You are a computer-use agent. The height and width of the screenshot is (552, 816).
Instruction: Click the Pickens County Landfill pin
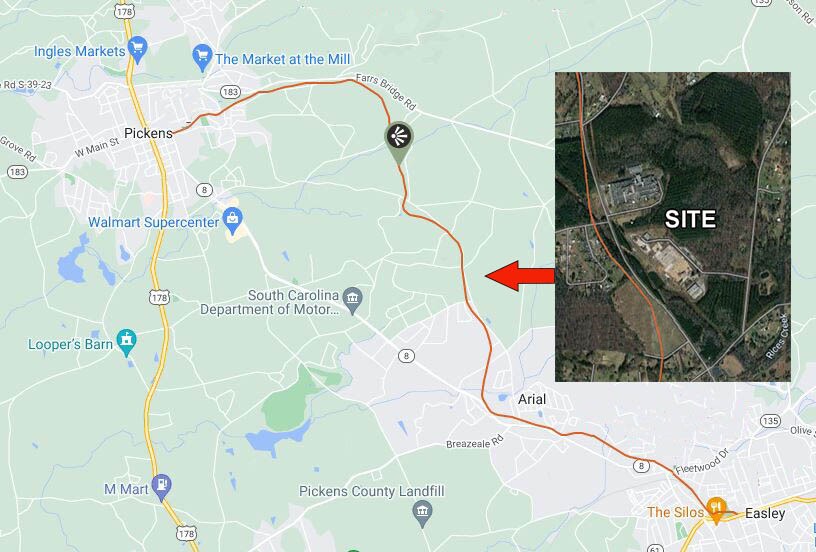pos(422,513)
